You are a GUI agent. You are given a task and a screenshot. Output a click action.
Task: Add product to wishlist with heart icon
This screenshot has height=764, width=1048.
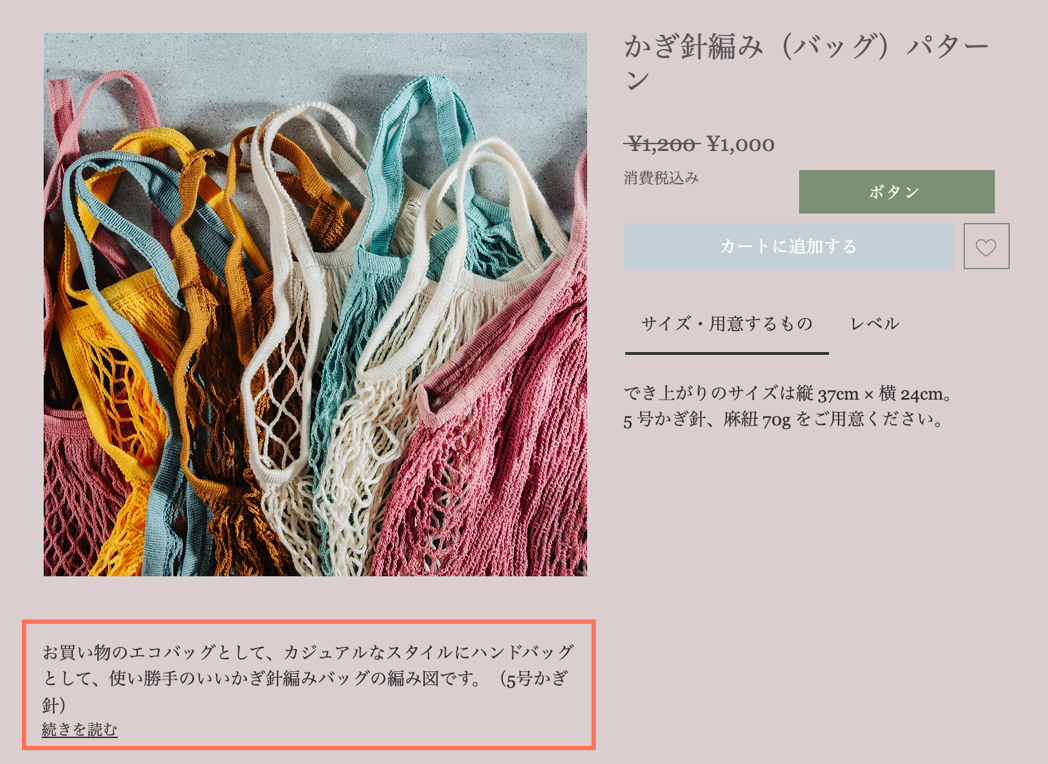986,246
